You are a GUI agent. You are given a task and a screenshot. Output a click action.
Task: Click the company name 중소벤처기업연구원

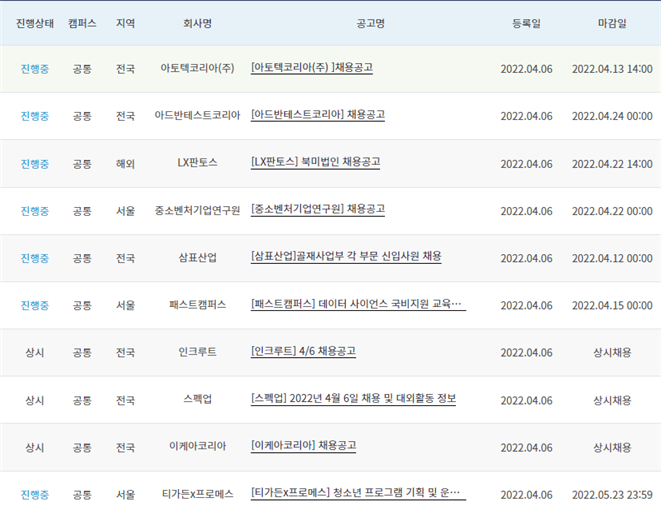point(197,210)
